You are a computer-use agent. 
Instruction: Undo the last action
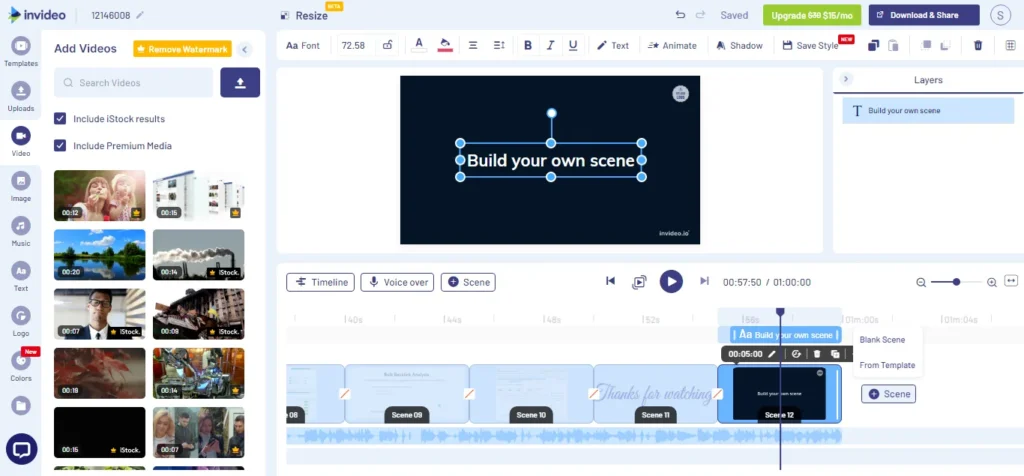coord(680,15)
